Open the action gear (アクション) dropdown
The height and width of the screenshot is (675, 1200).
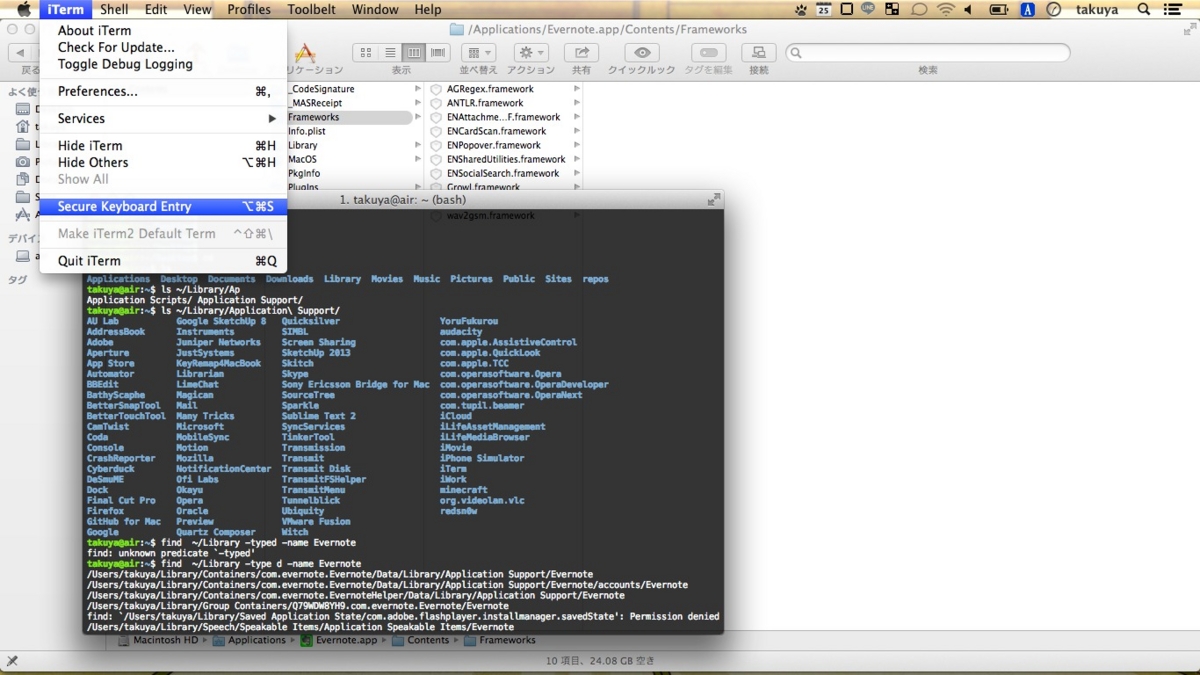click(x=531, y=52)
